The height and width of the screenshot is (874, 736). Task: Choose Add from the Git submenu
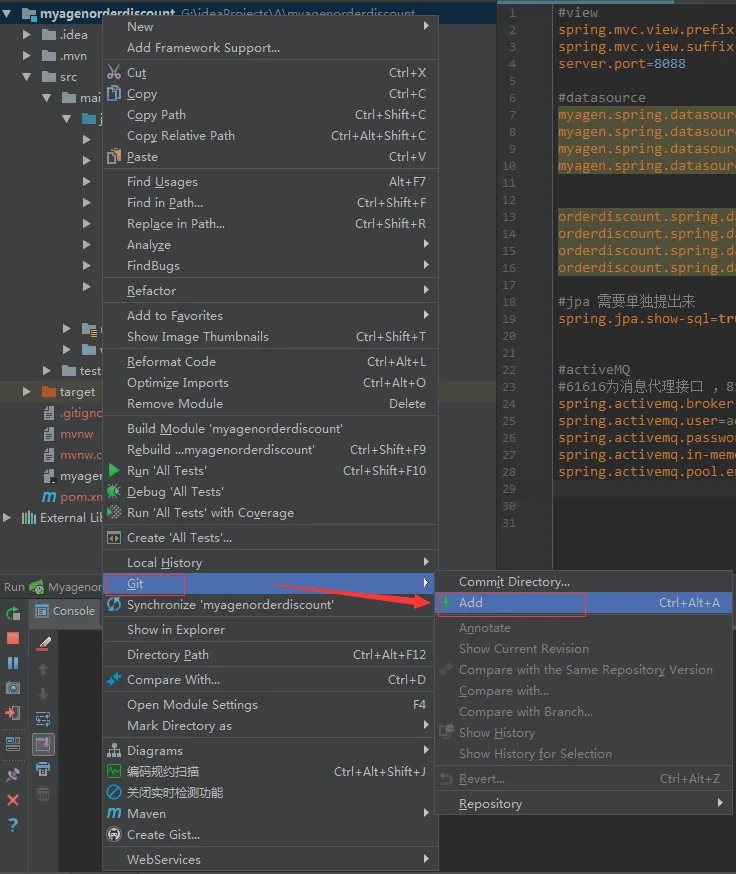[x=470, y=603]
